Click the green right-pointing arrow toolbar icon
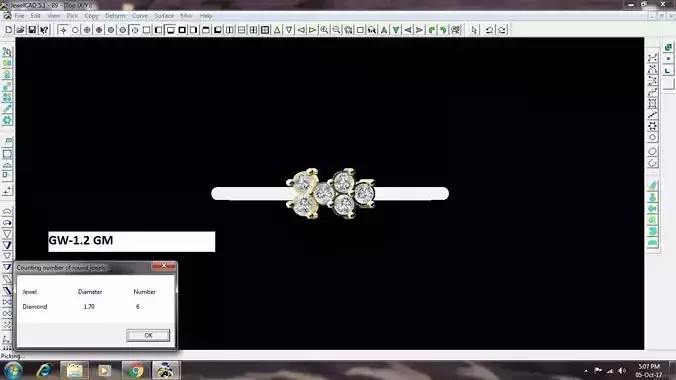The width and height of the screenshot is (676, 380). point(419,30)
